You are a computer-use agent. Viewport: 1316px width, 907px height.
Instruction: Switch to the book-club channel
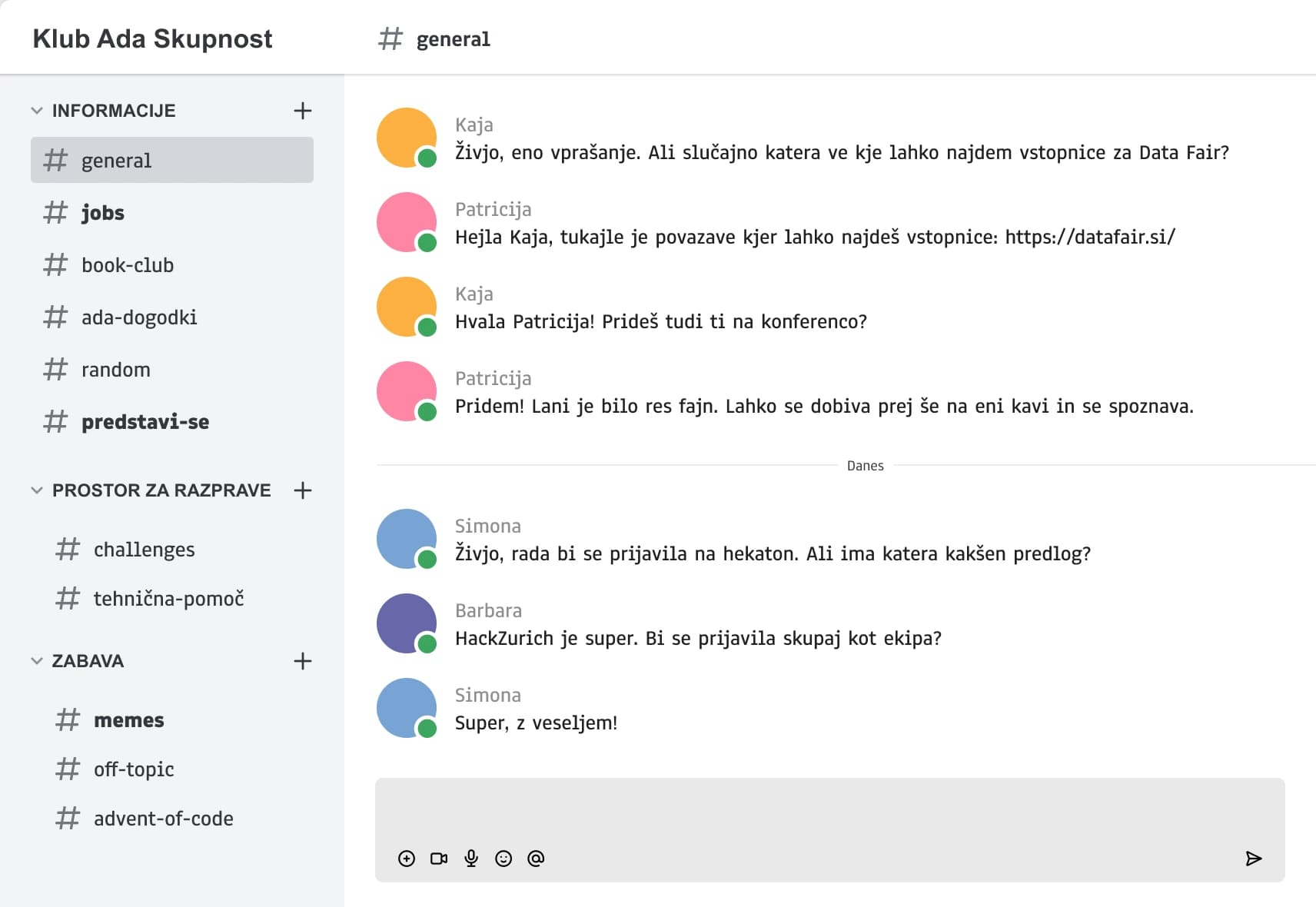pos(128,265)
